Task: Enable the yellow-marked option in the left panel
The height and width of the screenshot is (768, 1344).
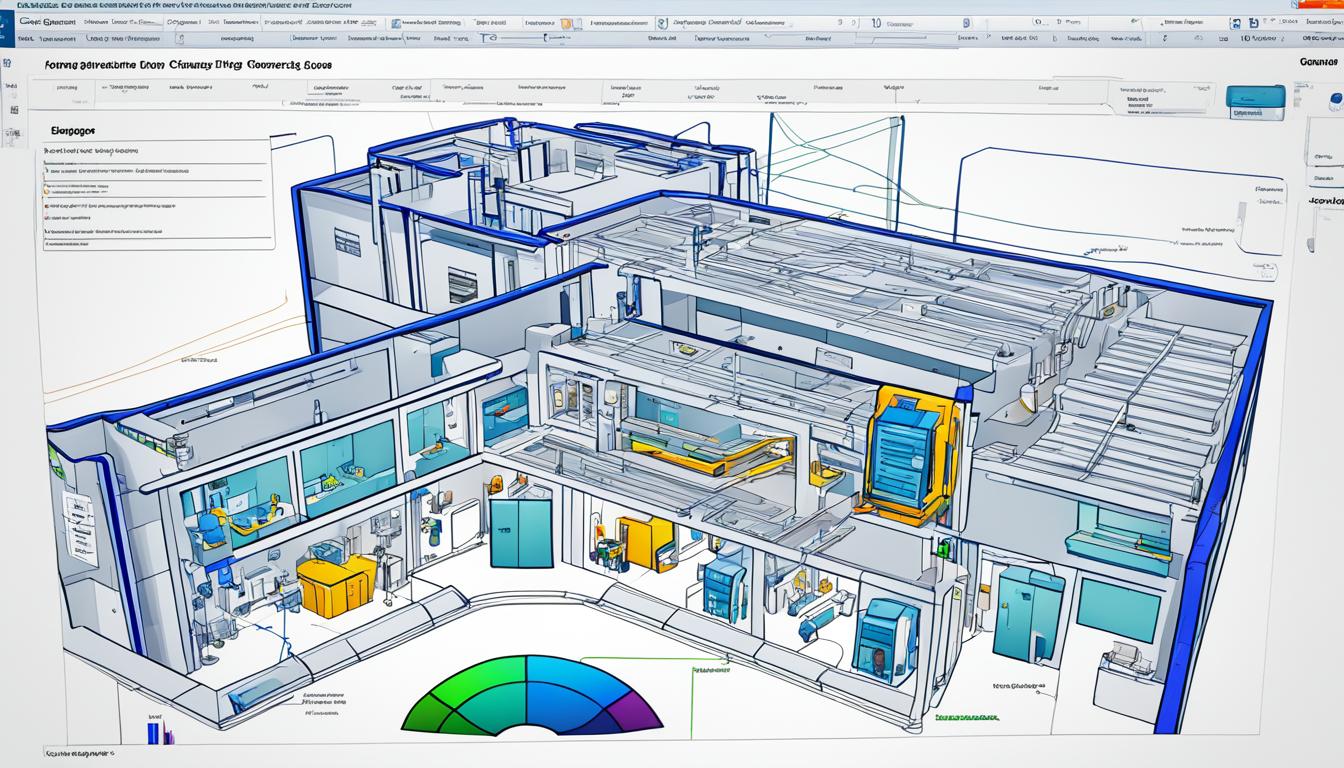Action: (48, 190)
